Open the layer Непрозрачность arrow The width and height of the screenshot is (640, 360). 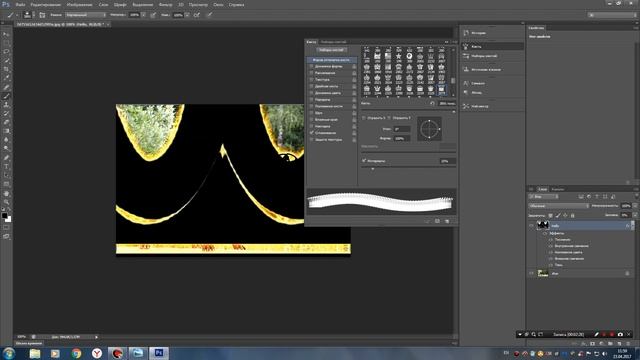click(x=635, y=206)
